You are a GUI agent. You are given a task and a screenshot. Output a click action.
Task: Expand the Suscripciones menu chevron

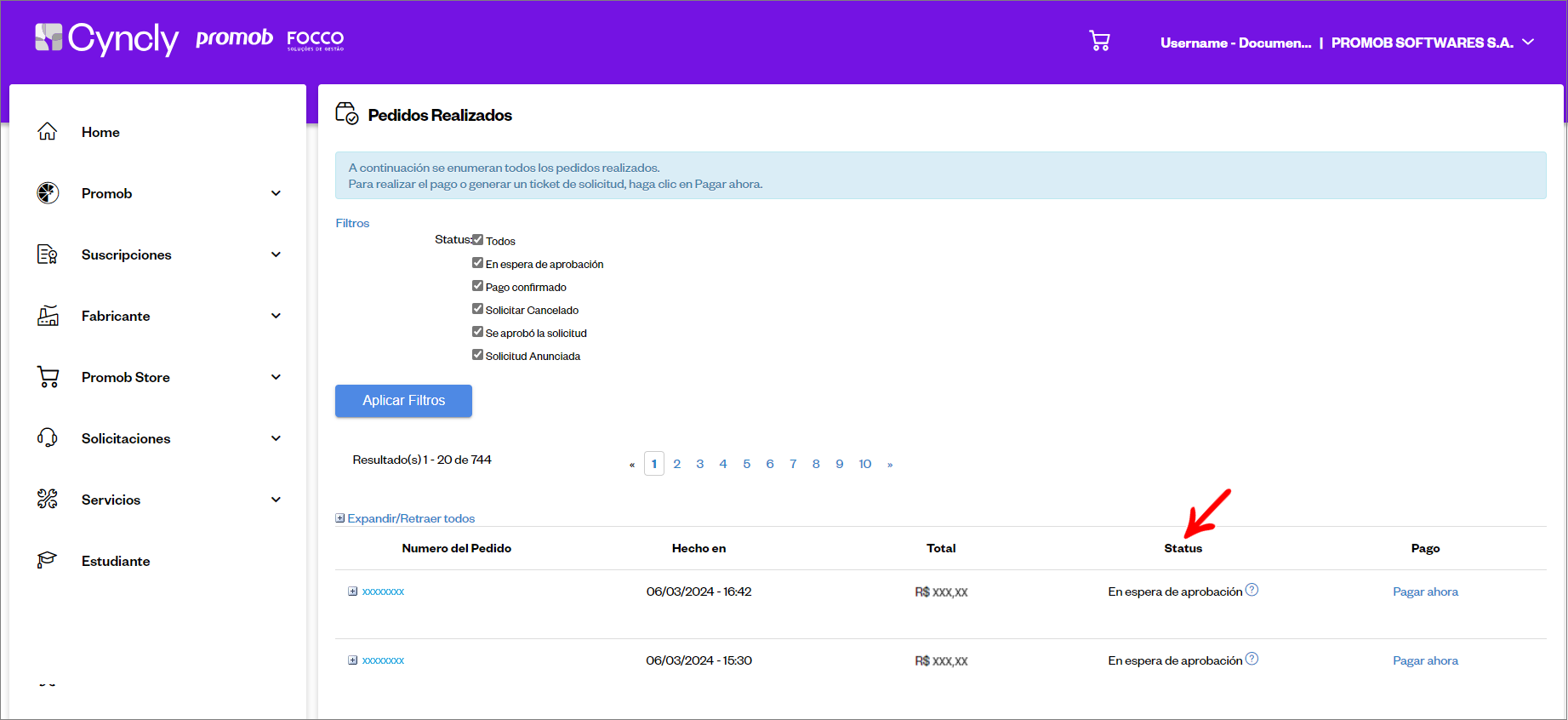click(x=276, y=254)
